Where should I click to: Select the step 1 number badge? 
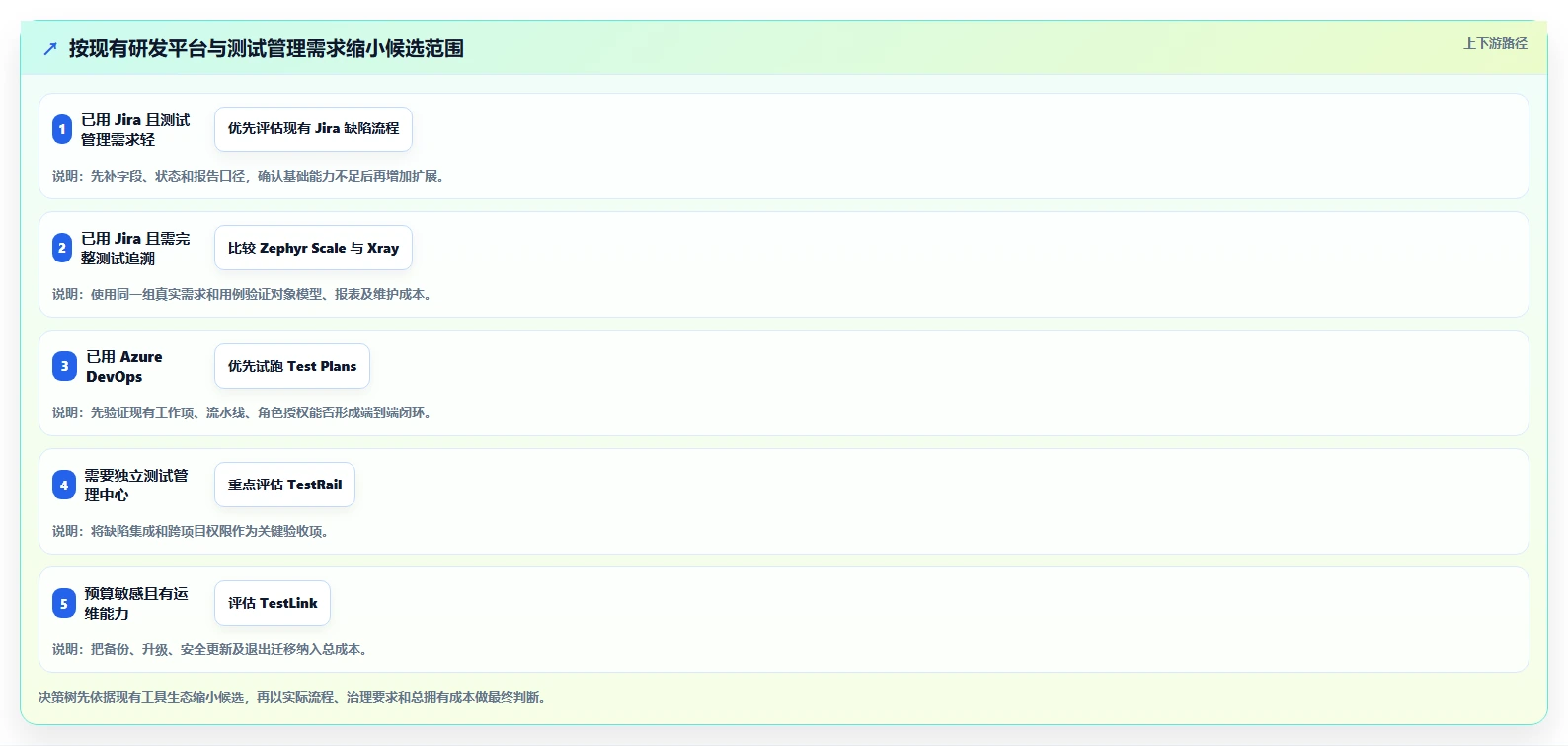click(x=62, y=129)
